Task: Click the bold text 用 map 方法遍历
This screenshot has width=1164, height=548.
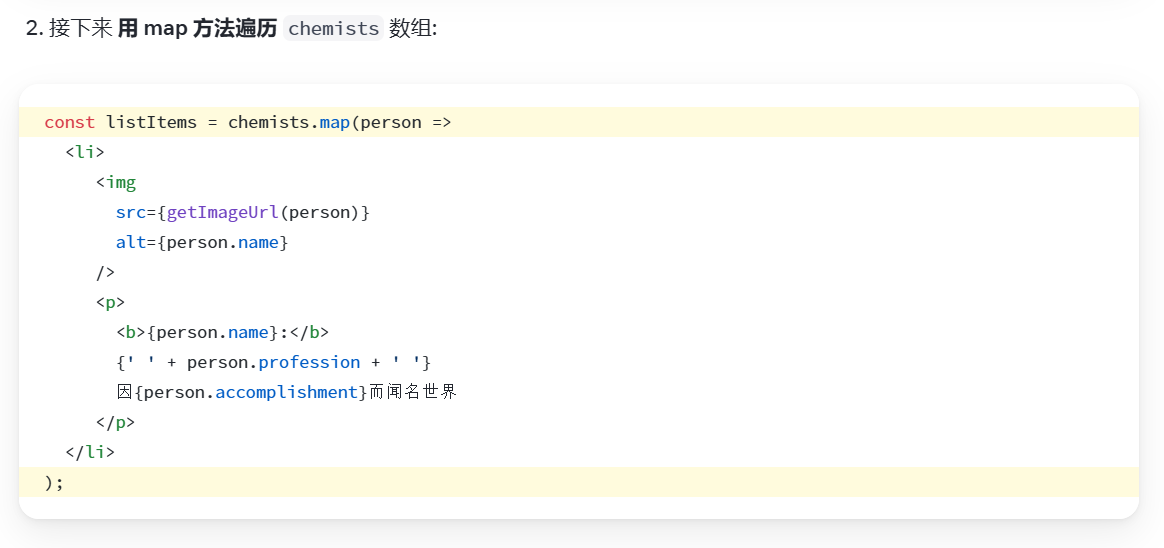Action: coord(197,29)
